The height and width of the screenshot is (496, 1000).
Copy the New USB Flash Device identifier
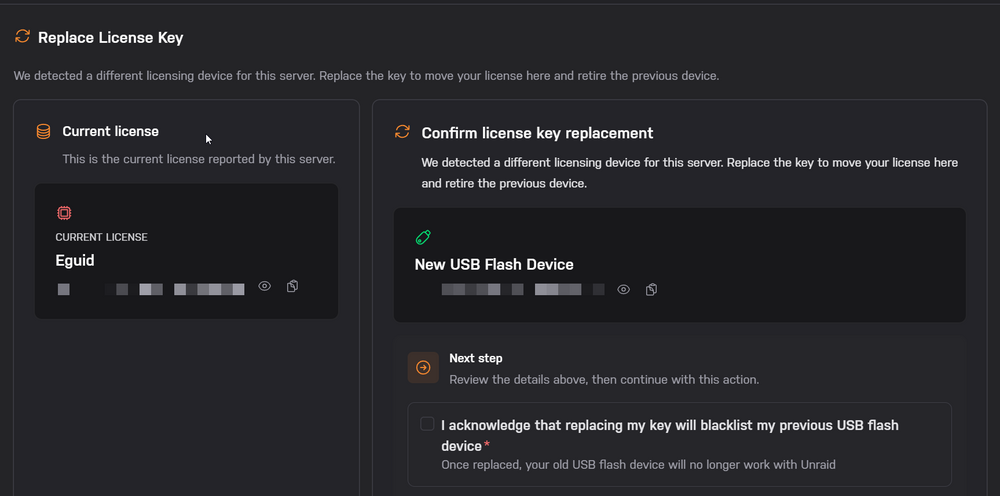651,289
